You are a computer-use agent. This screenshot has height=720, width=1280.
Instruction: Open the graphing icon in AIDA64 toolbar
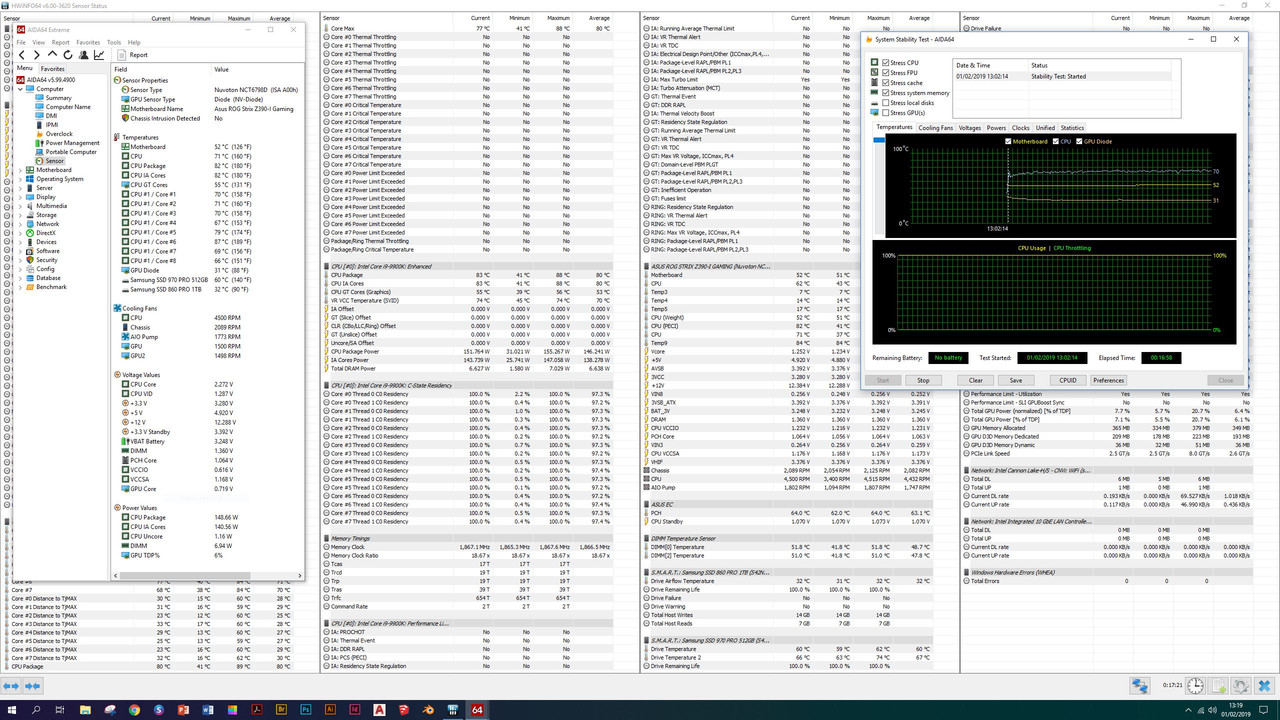(99, 55)
